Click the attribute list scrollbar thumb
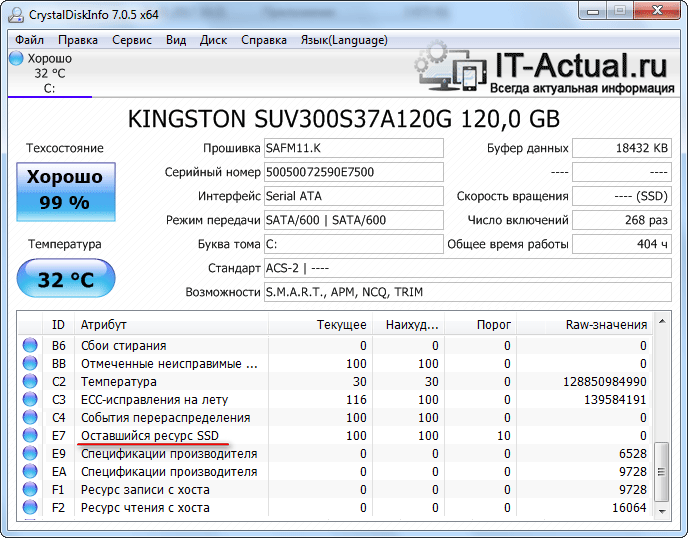 pos(662,472)
